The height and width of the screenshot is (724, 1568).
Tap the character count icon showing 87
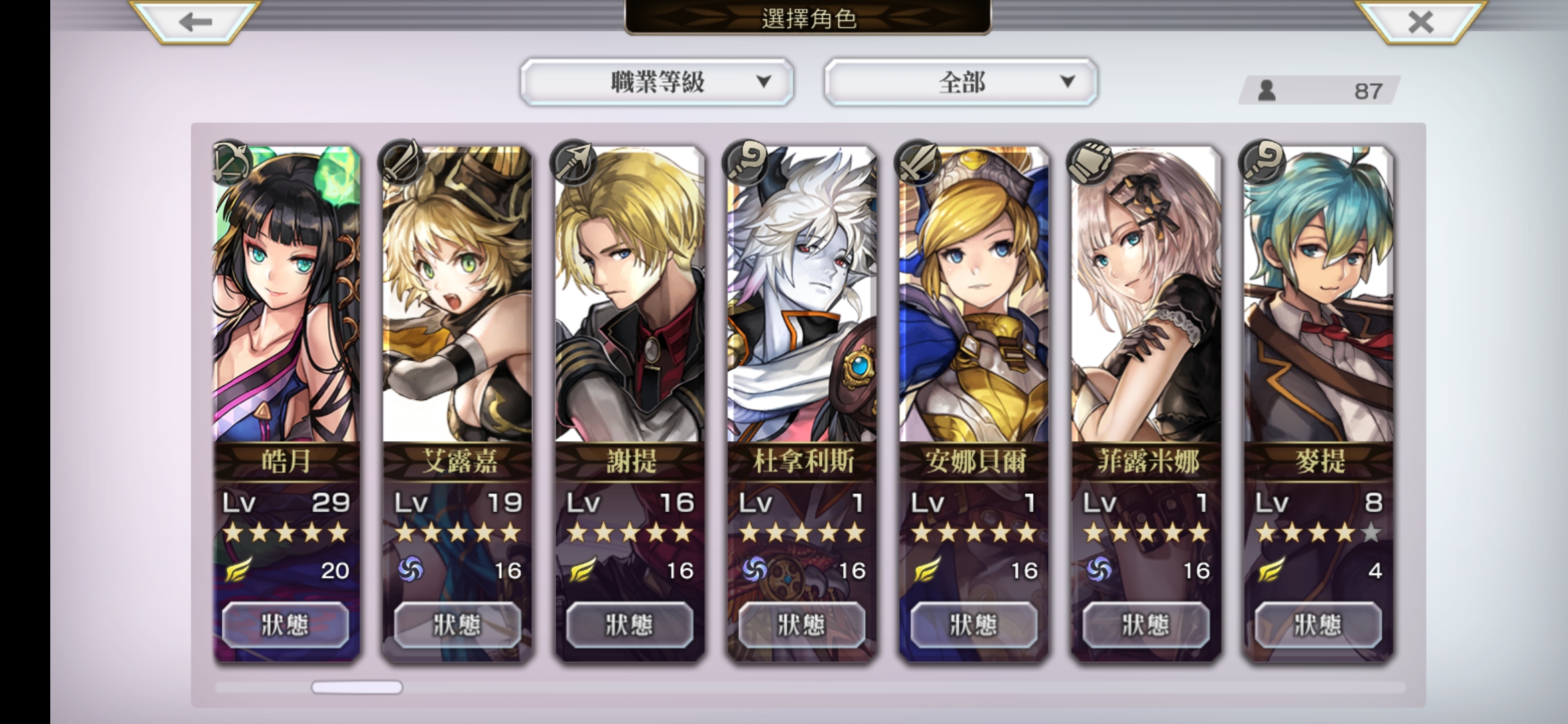coord(1266,90)
